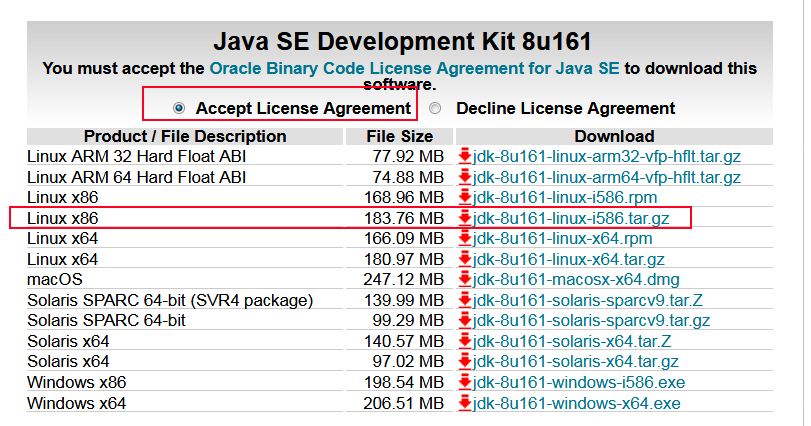Screen dimensions: 811x426
Task: Click download arrow icon beside jdk-8u161-linux-arm64-vfp-hflt.tar.gz
Action: [x=464, y=177]
